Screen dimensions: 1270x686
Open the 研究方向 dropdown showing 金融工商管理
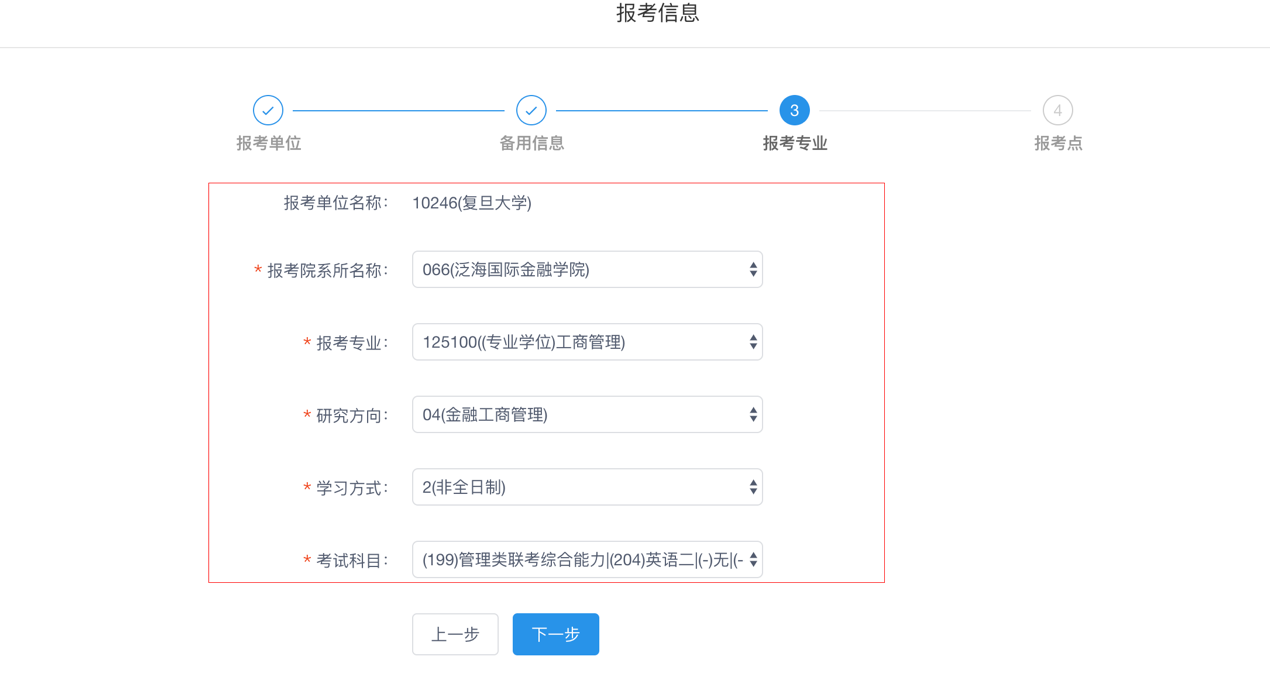click(587, 415)
